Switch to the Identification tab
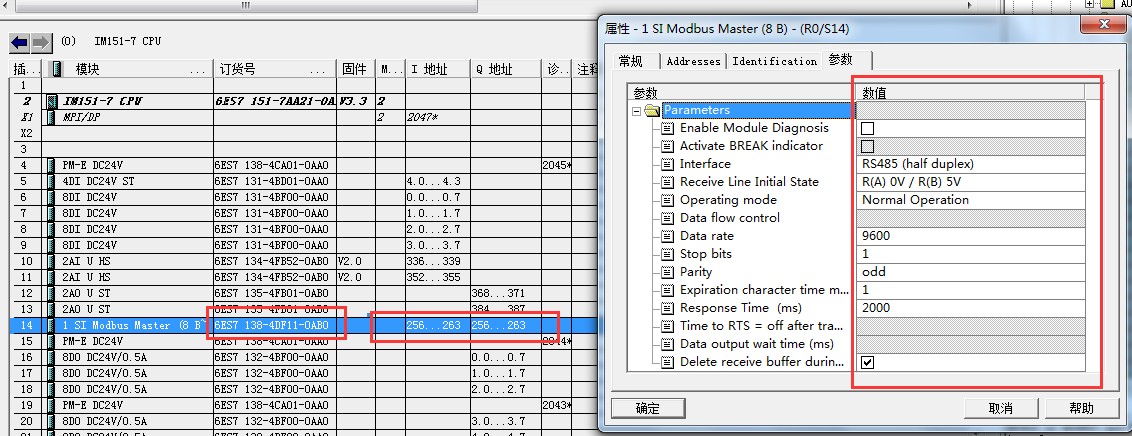1132x436 pixels. pyautogui.click(x=775, y=61)
